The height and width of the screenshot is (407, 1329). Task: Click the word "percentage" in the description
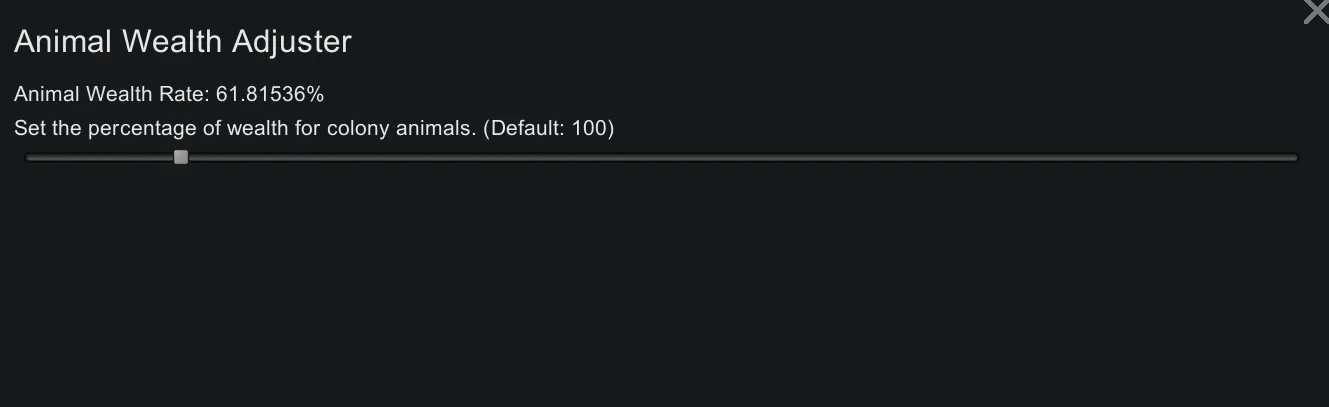point(131,129)
